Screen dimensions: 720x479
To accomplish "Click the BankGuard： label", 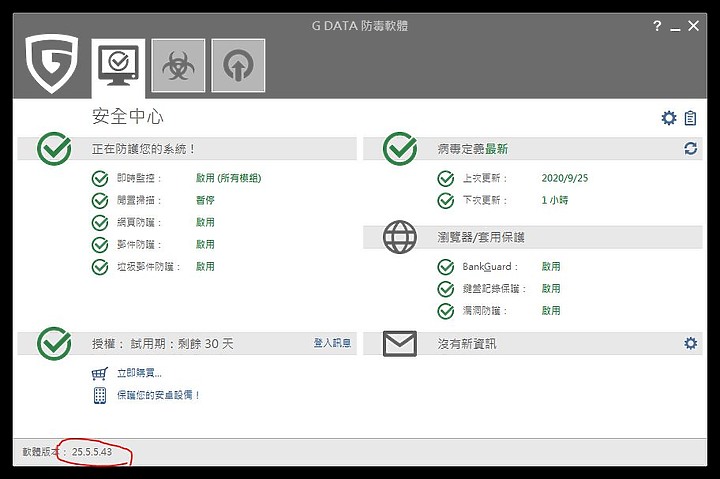I will [490, 266].
